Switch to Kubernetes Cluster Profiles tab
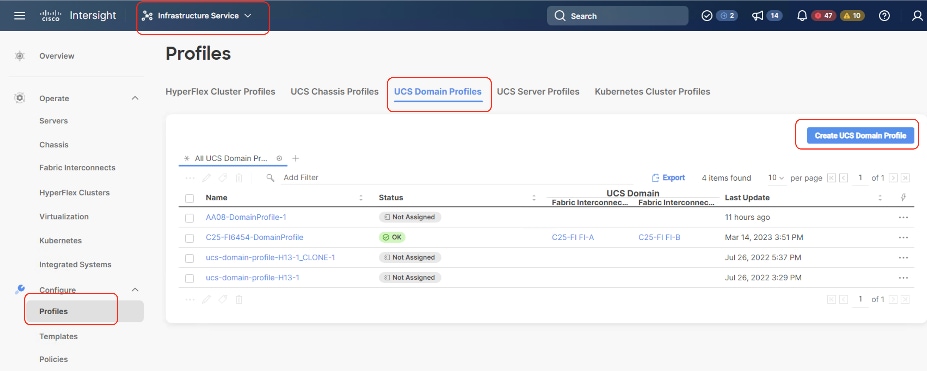 (653, 92)
